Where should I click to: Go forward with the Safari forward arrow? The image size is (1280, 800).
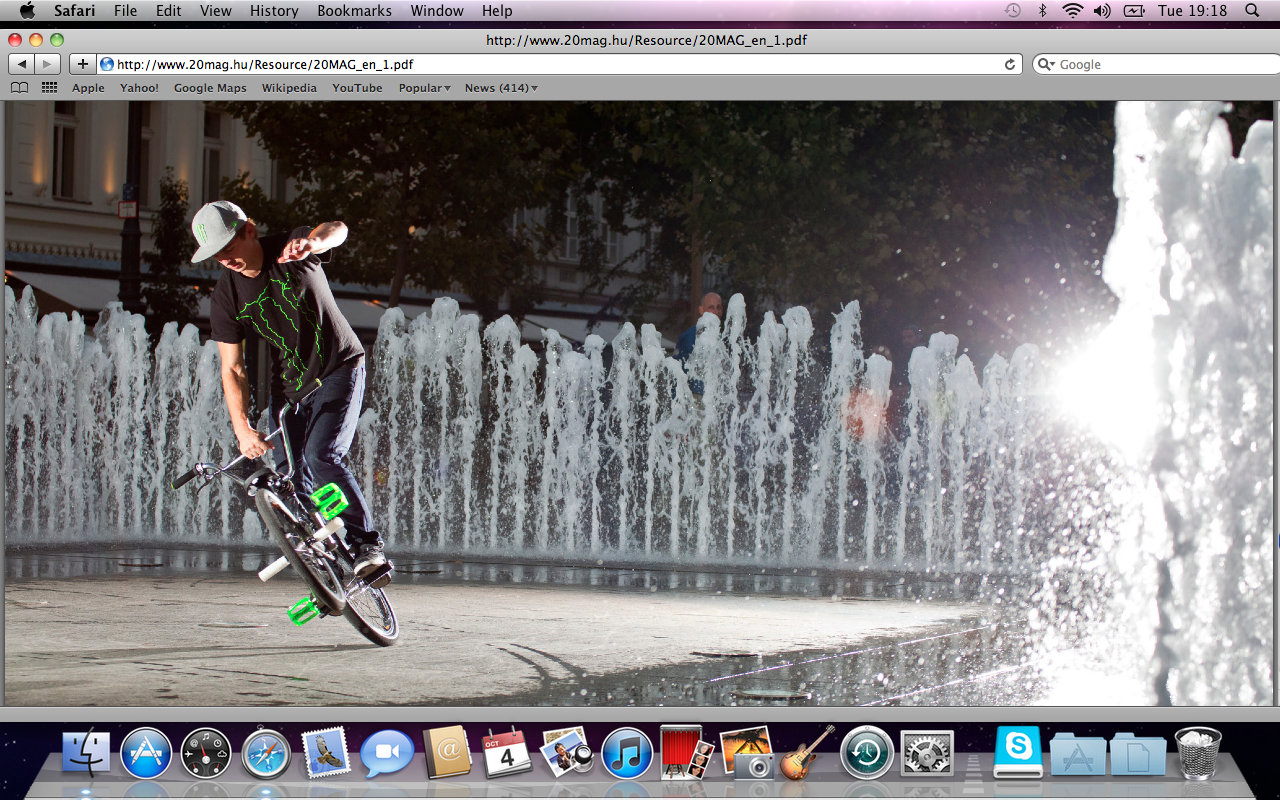pyautogui.click(x=48, y=64)
